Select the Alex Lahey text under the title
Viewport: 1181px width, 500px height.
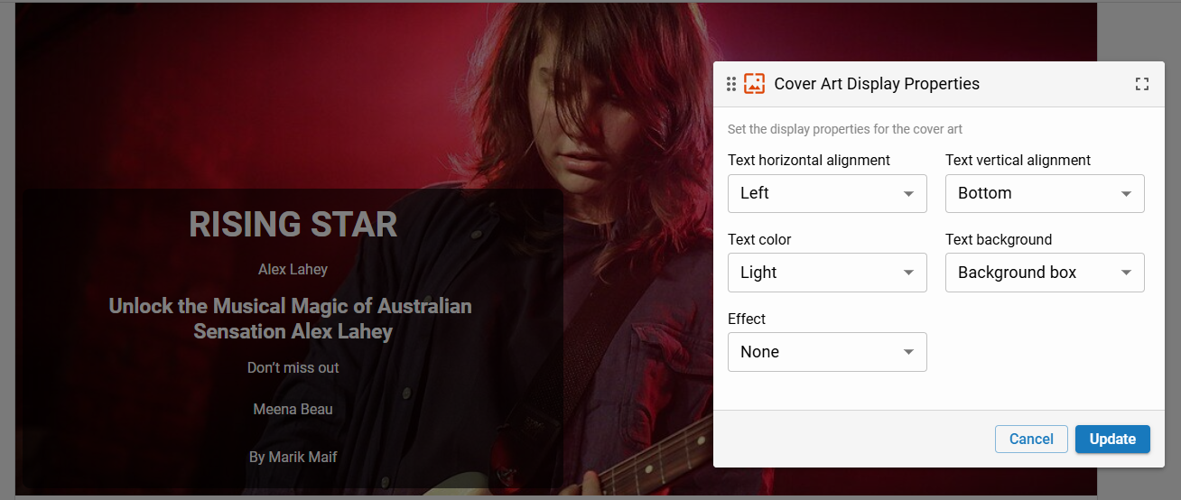[x=293, y=270]
